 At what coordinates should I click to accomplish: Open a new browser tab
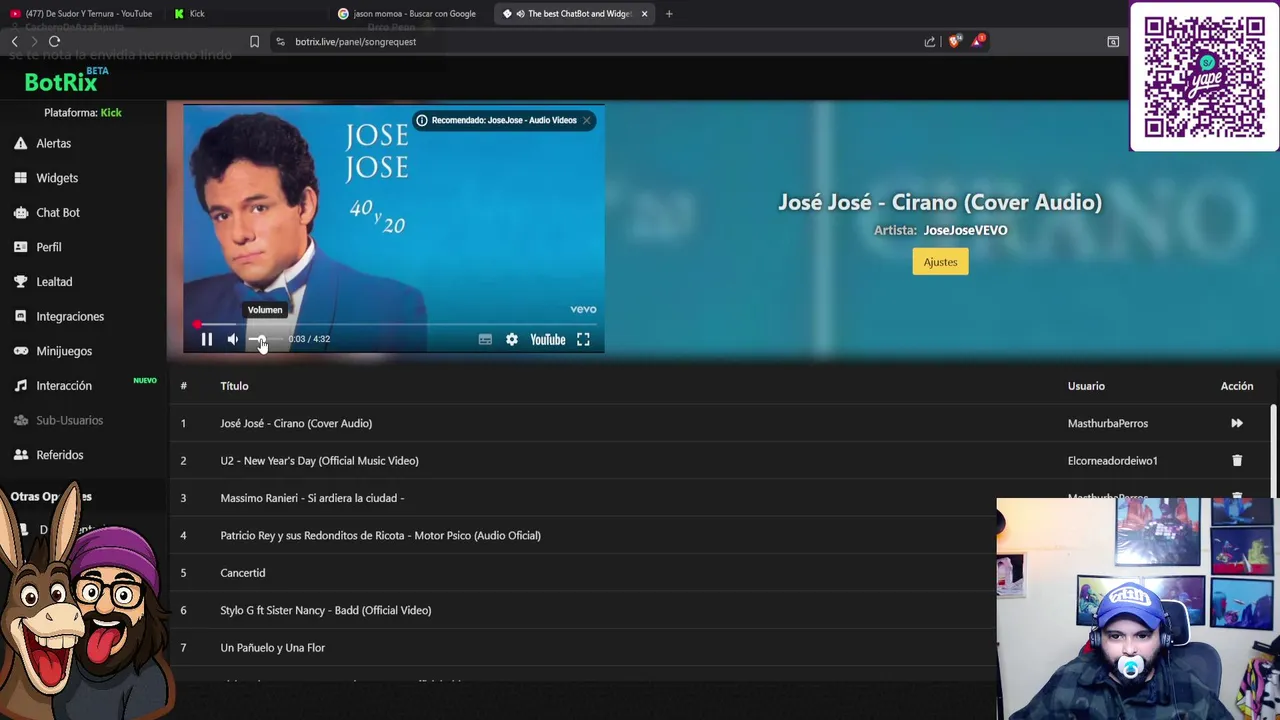click(669, 14)
